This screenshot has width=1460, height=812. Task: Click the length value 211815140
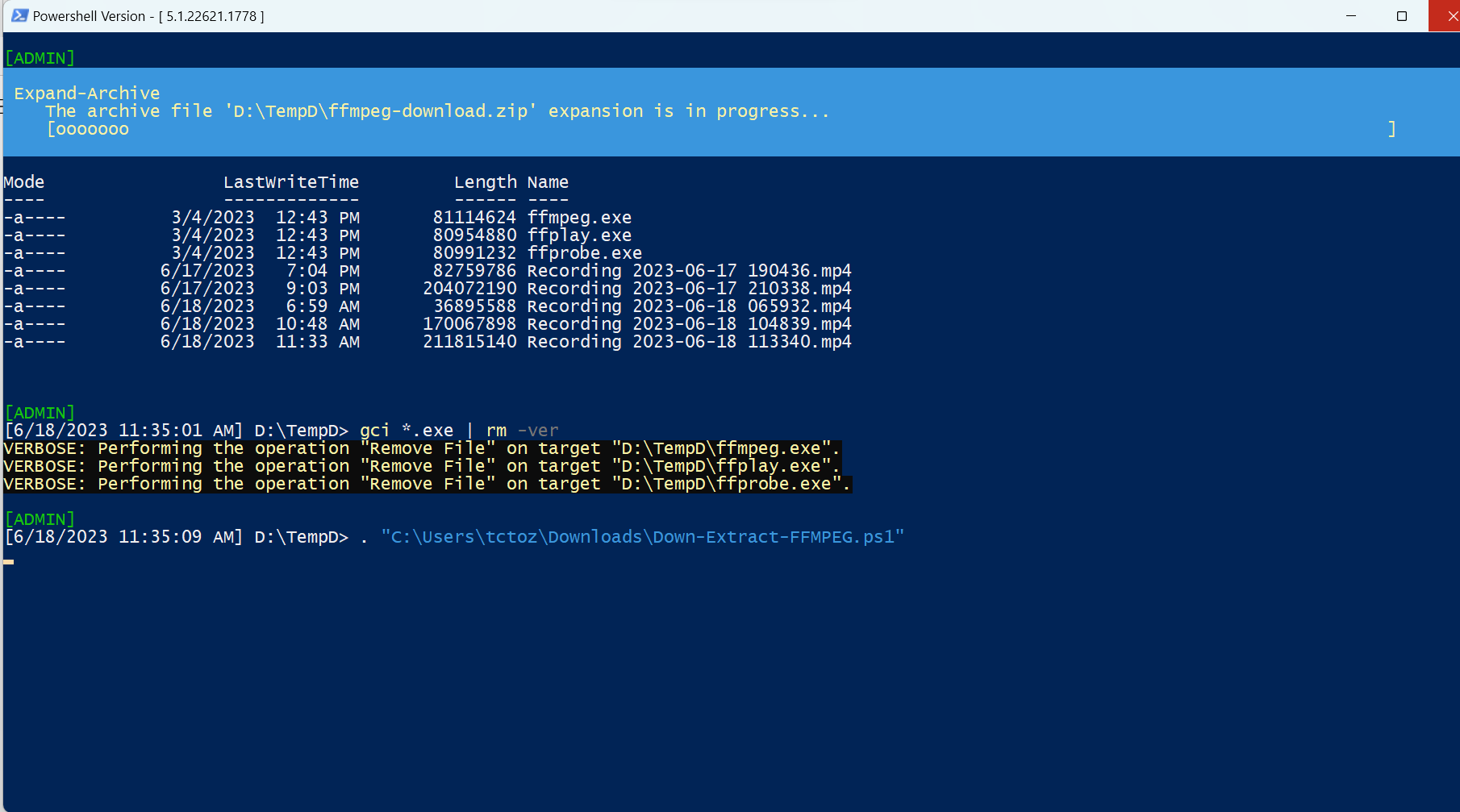(470, 342)
